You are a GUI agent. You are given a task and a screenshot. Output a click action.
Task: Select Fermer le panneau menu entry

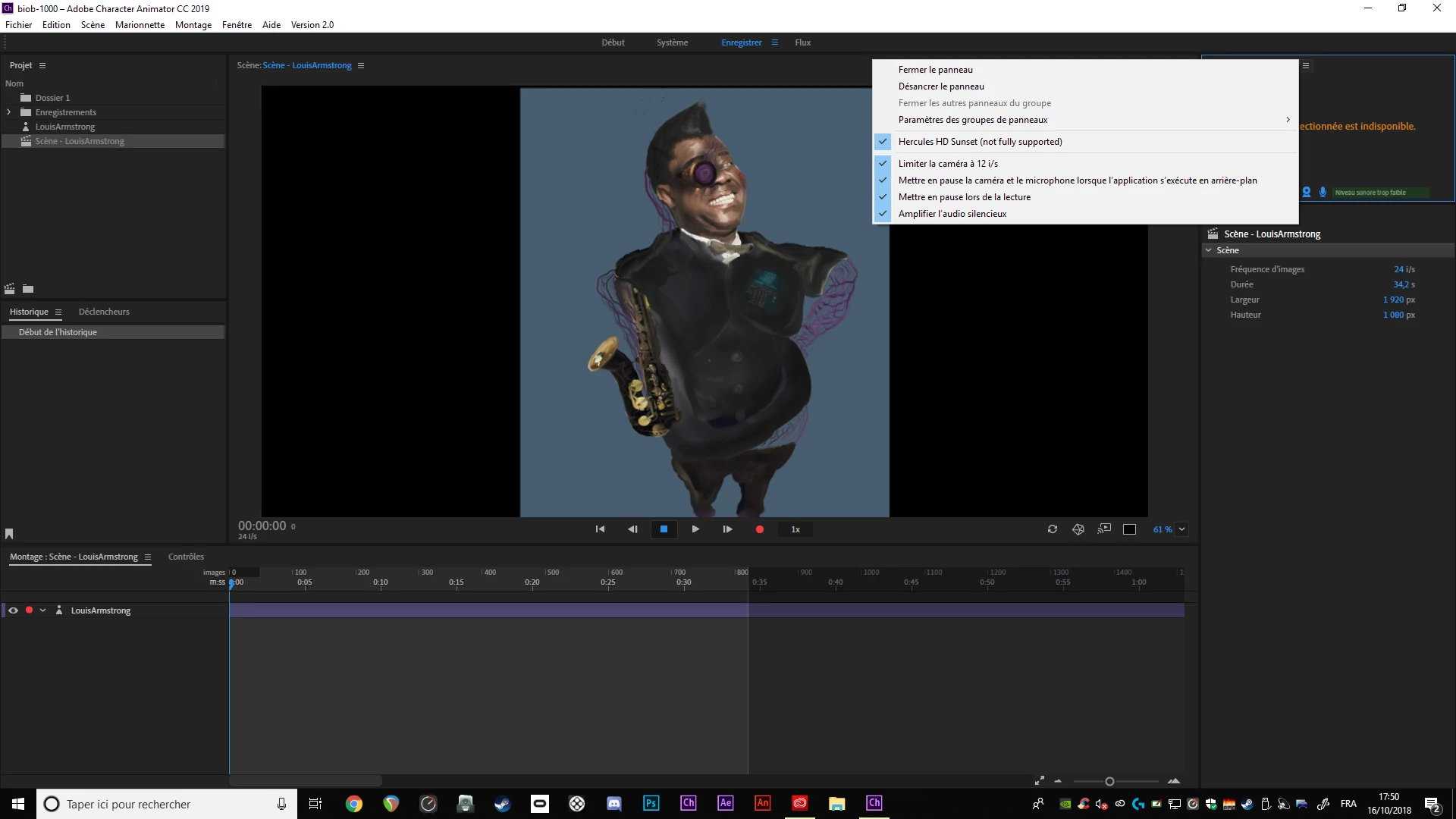tap(935, 70)
